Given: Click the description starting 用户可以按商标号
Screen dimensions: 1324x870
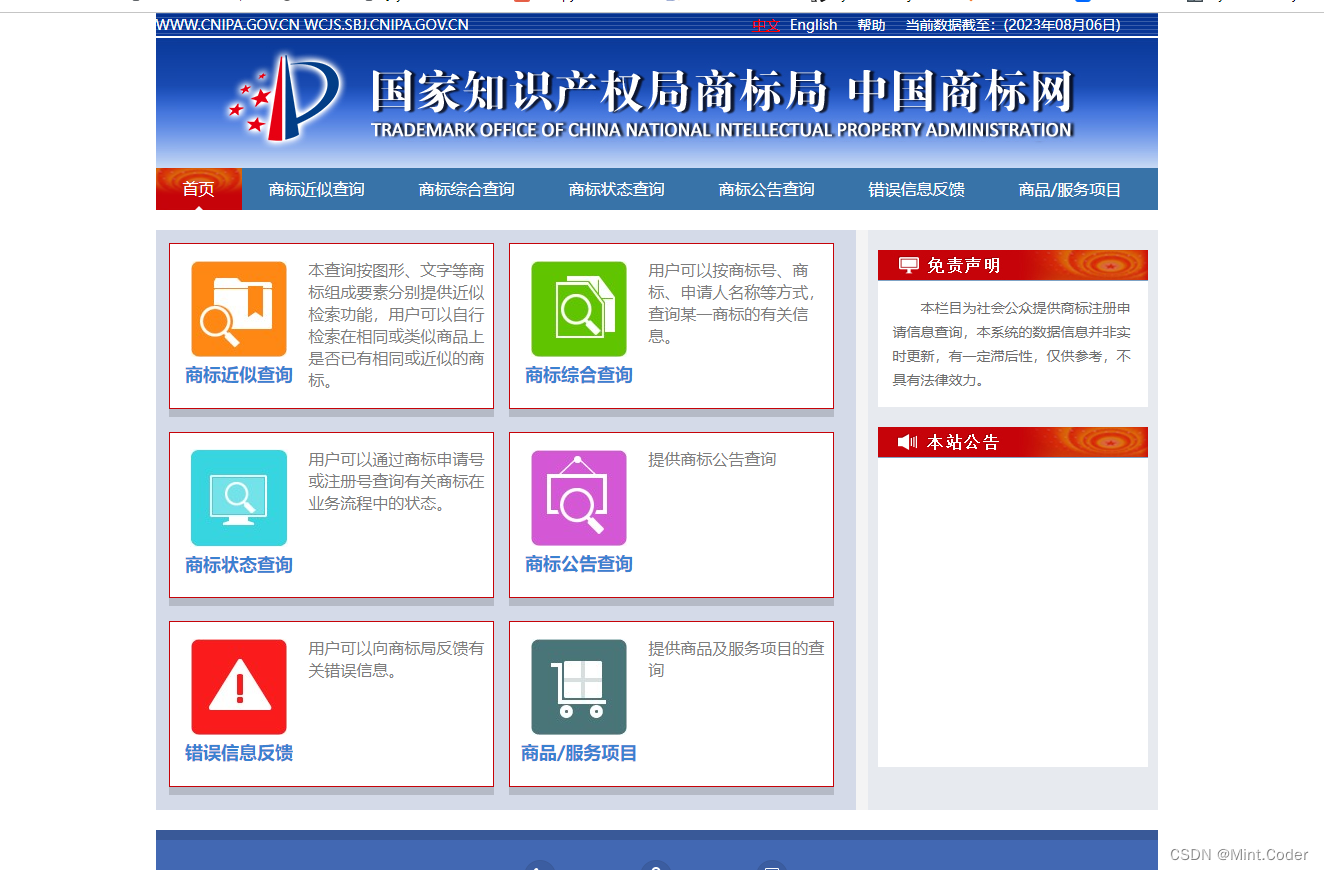Looking at the screenshot, I should pyautogui.click(x=733, y=303).
